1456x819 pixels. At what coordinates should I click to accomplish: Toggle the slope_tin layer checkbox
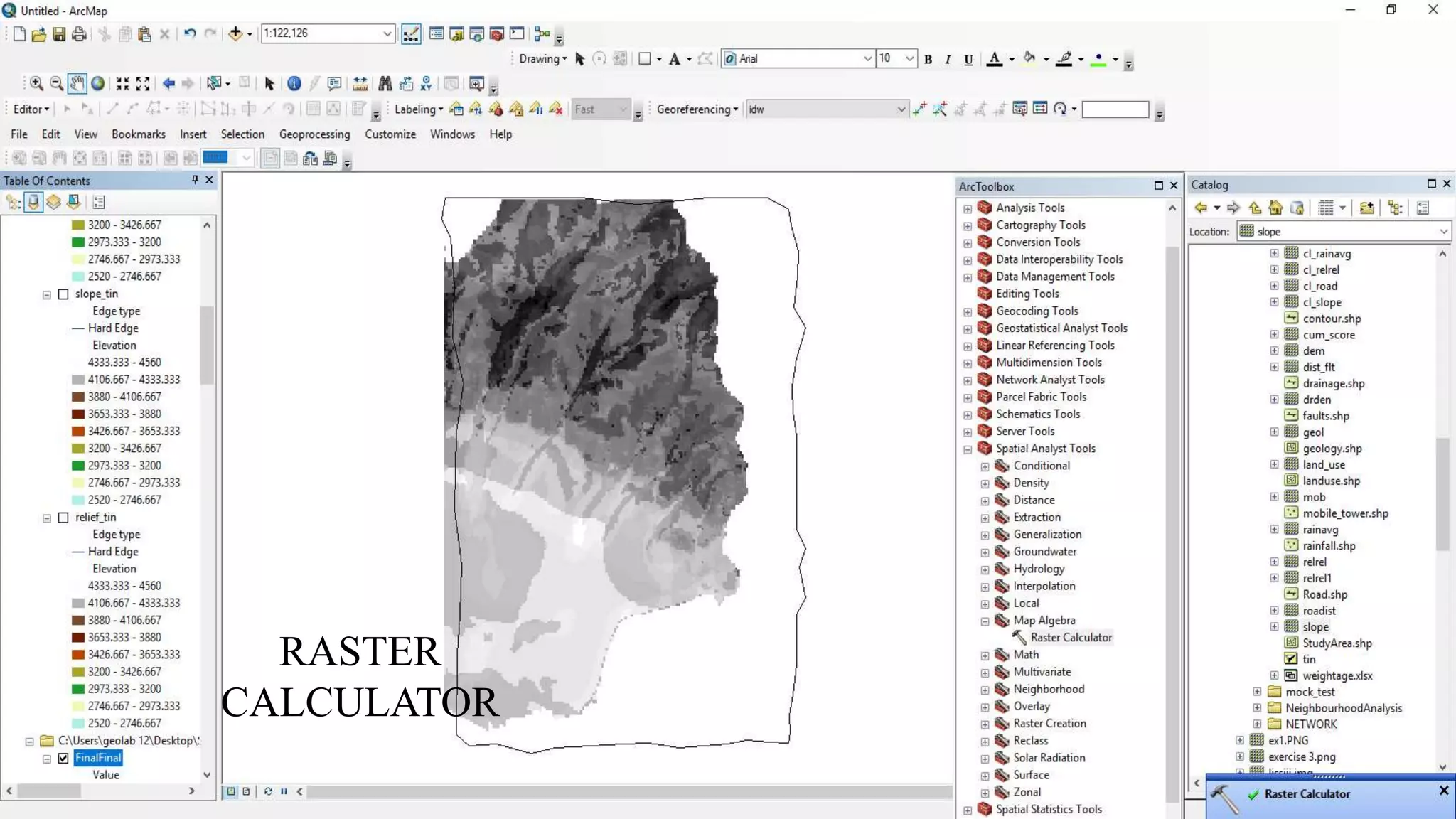[x=63, y=294]
